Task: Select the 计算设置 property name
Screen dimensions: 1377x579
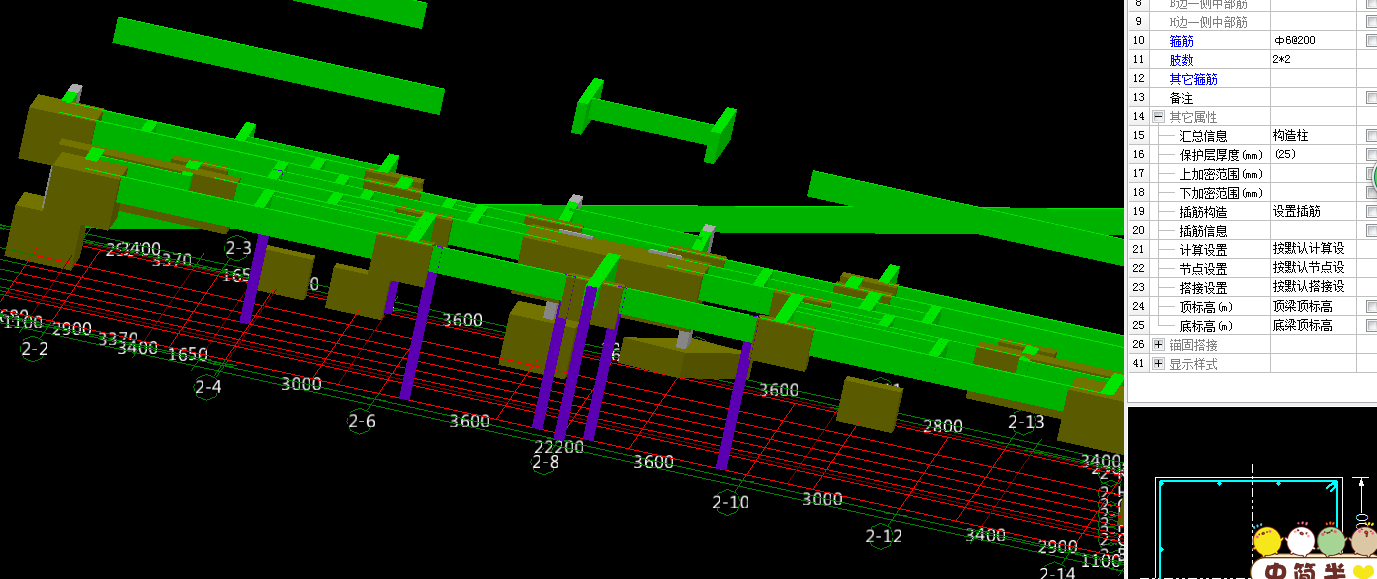Action: (1203, 249)
